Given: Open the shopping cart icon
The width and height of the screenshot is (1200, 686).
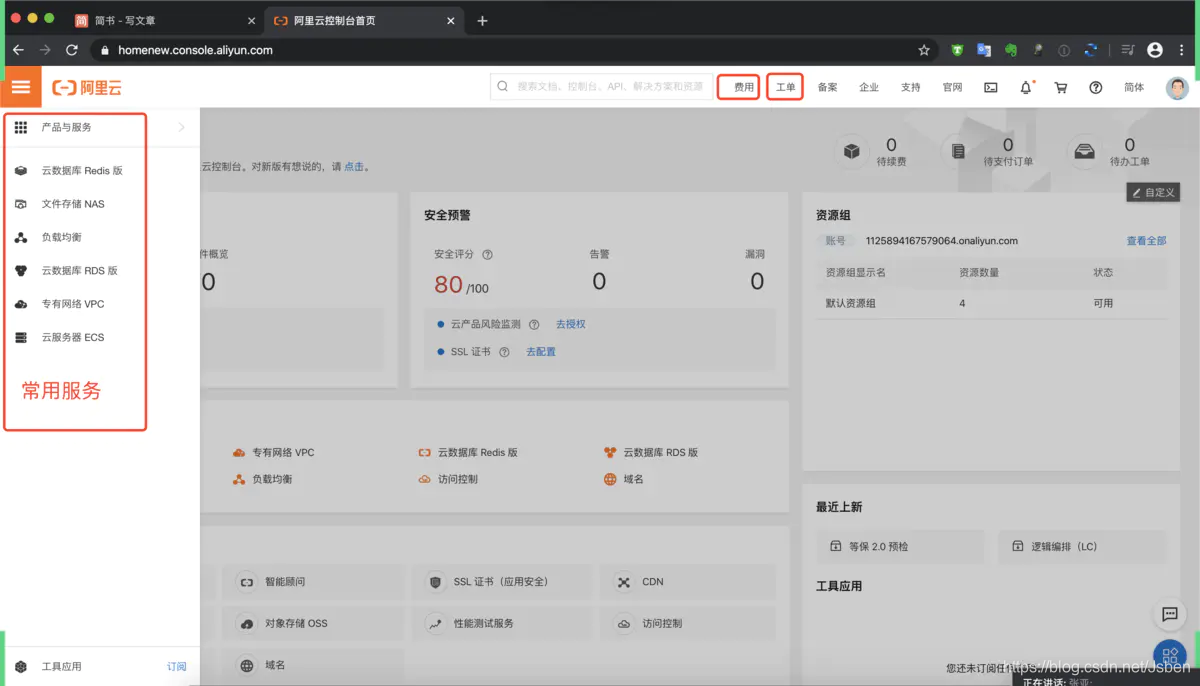Looking at the screenshot, I should pos(1061,88).
